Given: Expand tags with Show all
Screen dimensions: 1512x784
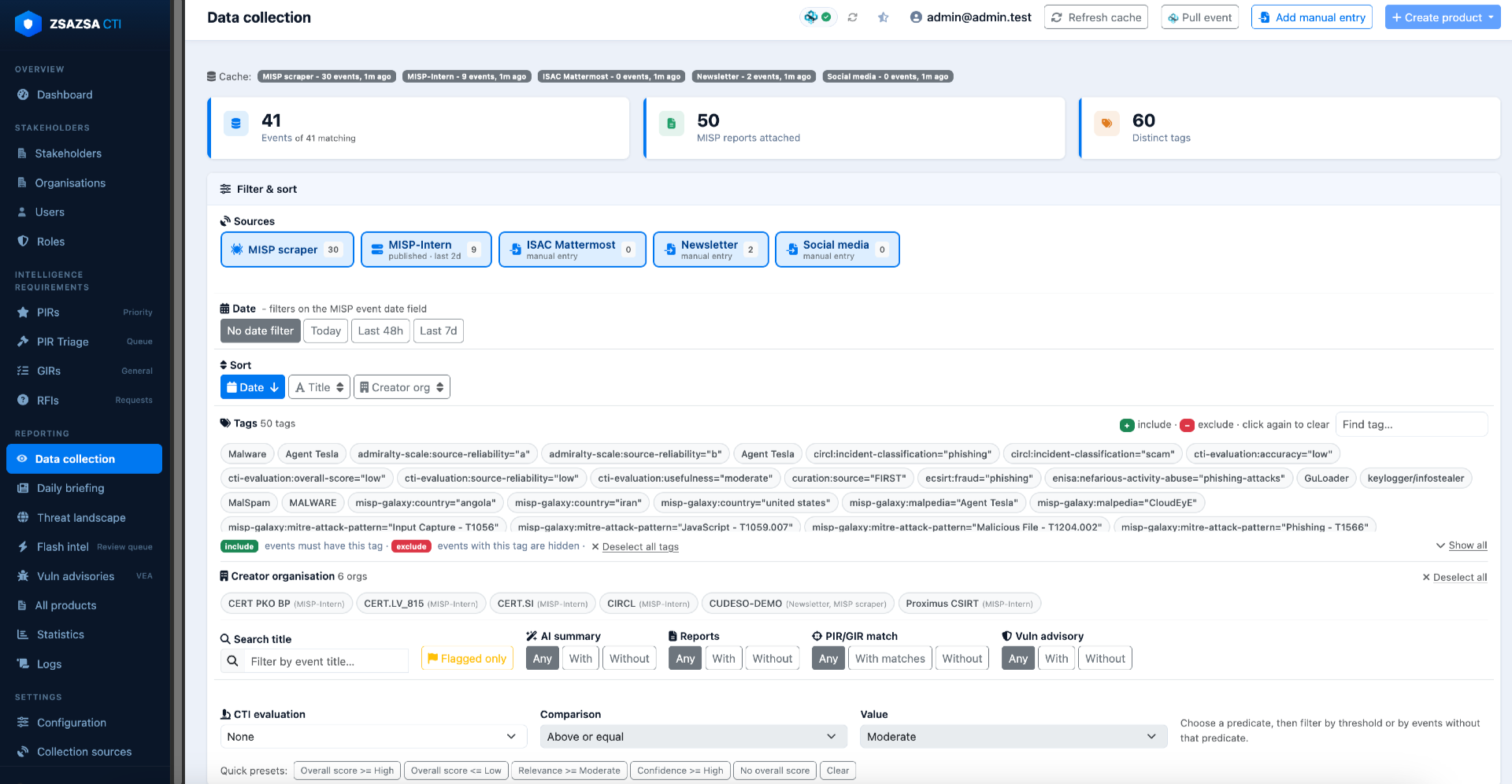Looking at the screenshot, I should (1462, 545).
